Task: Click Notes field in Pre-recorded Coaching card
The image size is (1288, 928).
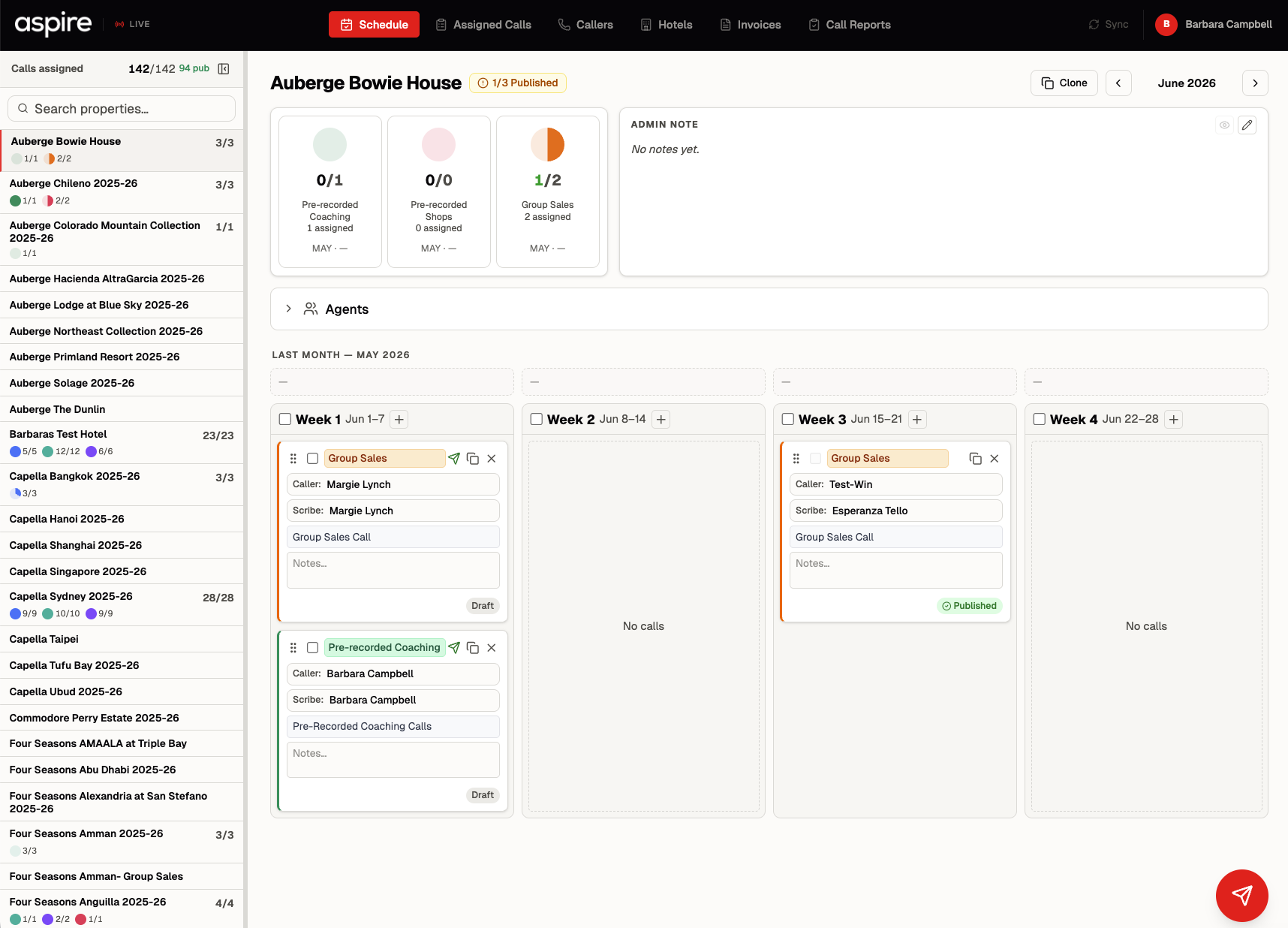Action: click(393, 760)
